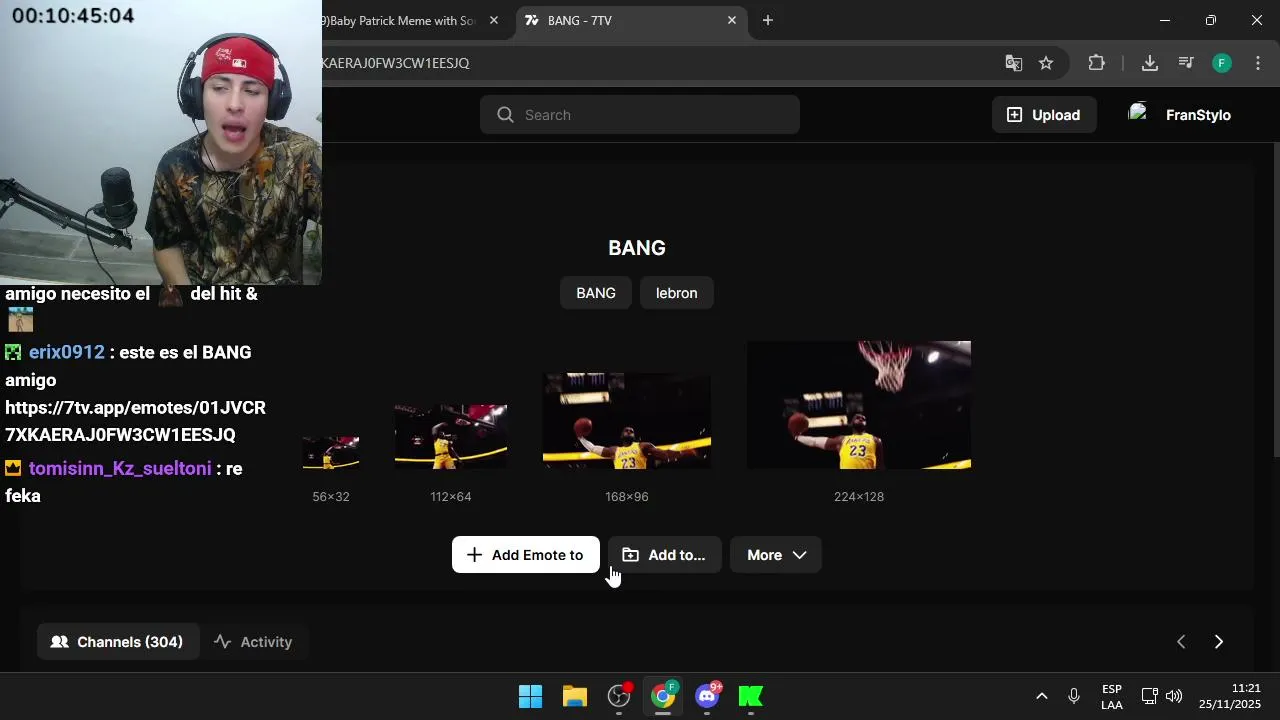This screenshot has height=720, width=1280.
Task: Close the BANG - 7TV tab
Action: click(x=732, y=20)
